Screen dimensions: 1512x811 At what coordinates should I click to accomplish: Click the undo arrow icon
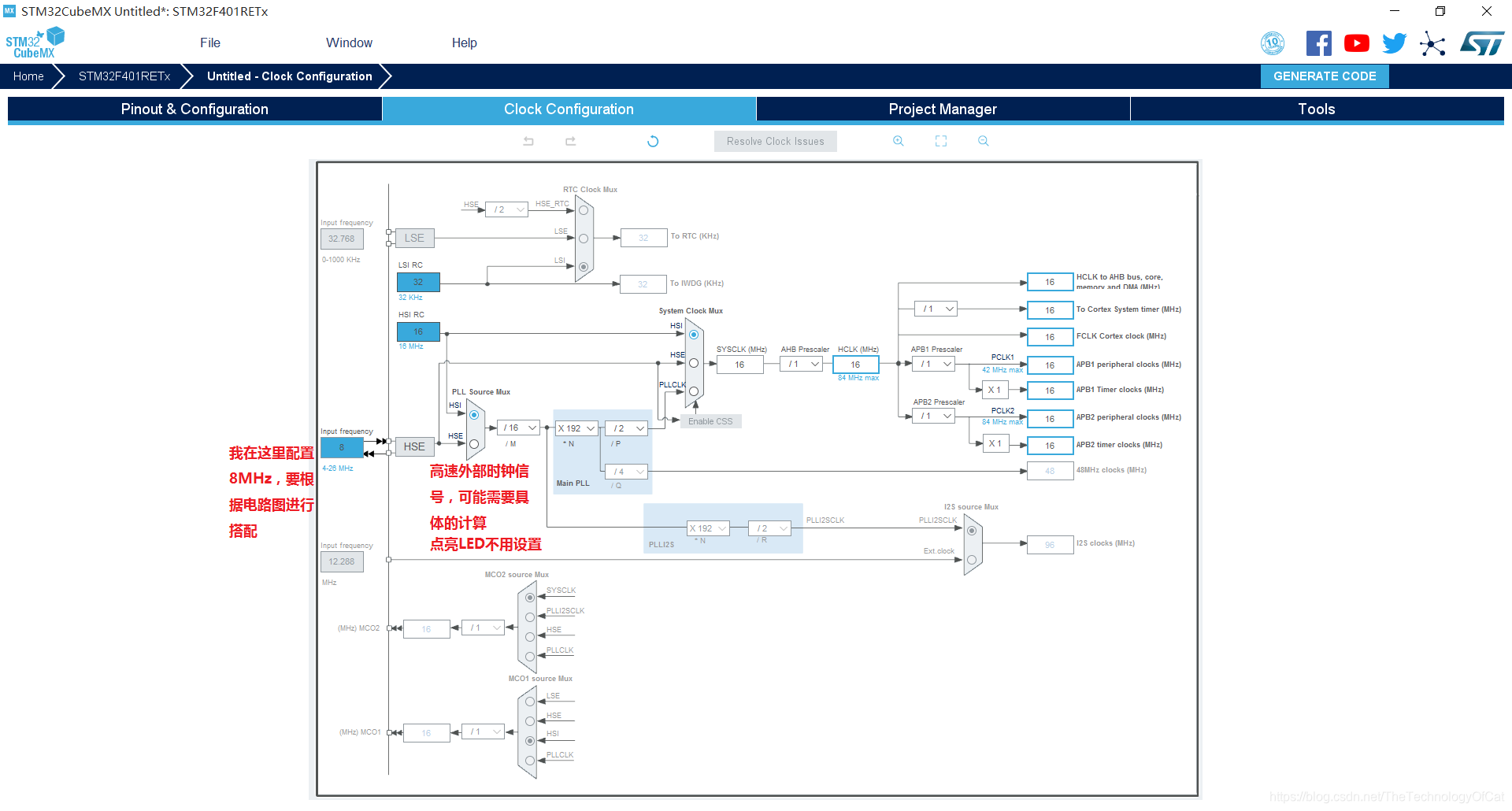[528, 141]
